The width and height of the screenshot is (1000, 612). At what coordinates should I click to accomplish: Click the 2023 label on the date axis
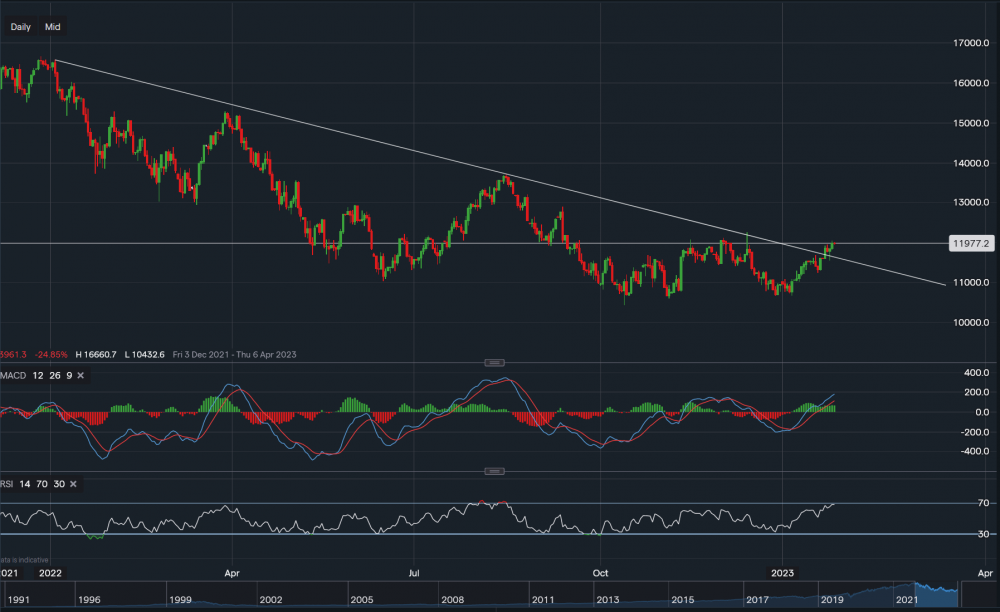point(782,573)
